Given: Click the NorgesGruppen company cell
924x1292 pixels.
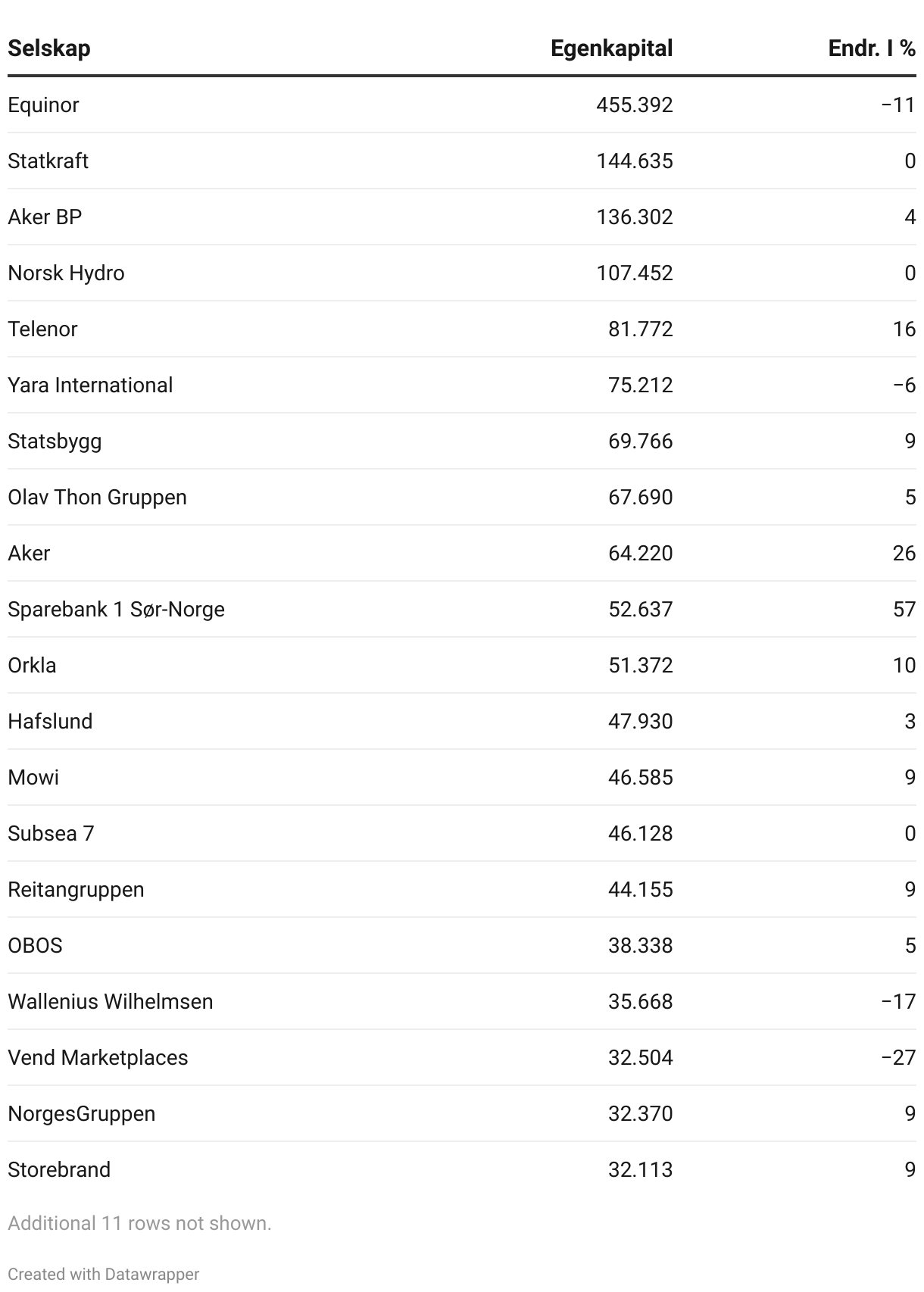Looking at the screenshot, I should (x=81, y=1113).
